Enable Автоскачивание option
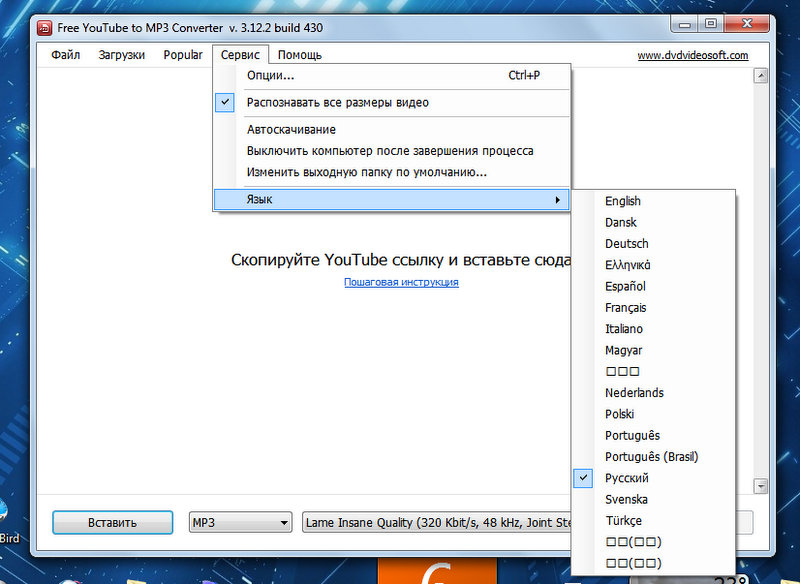Viewport: 800px width, 584px height. 392,130
